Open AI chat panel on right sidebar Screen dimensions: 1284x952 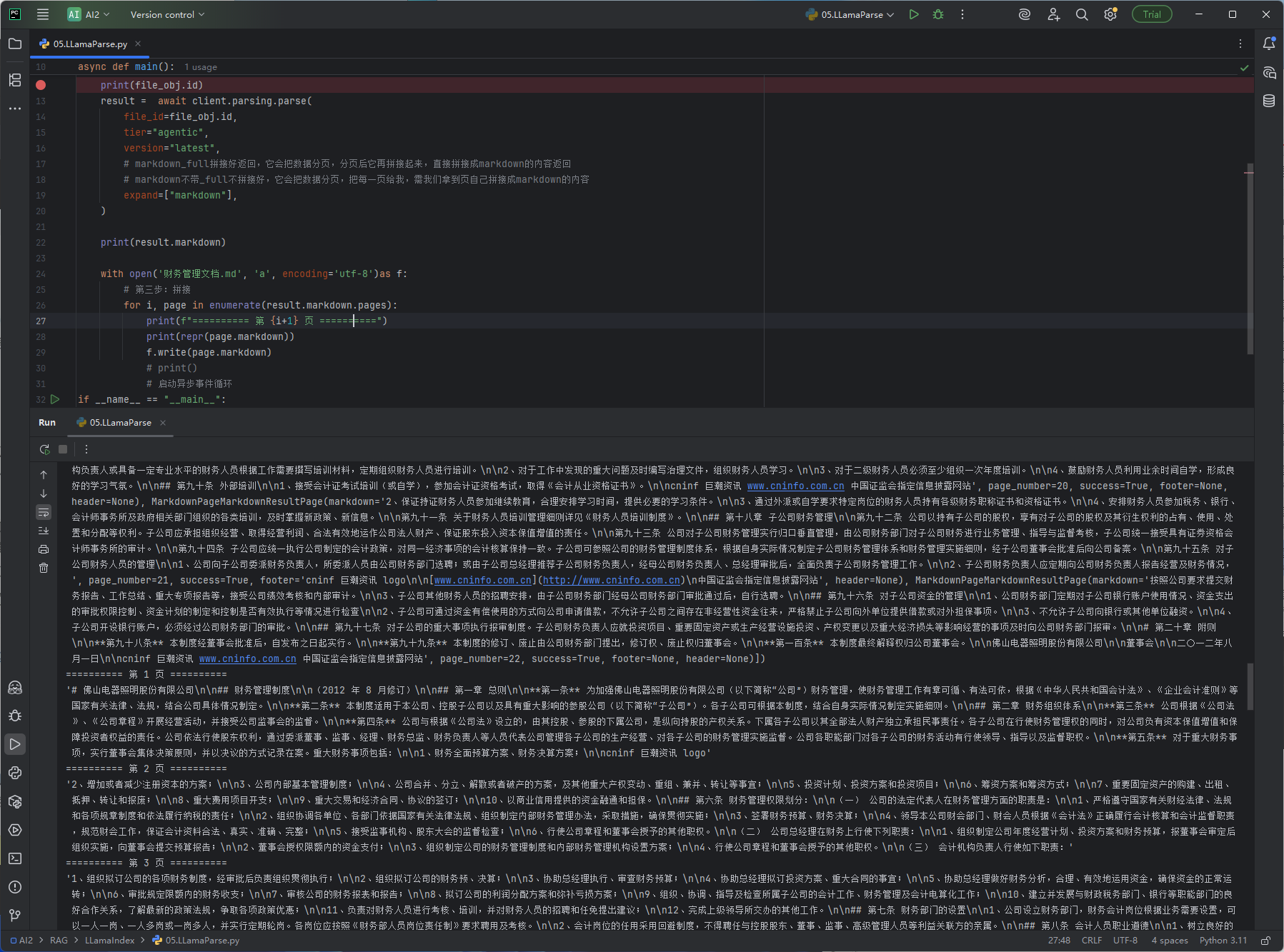1269,73
